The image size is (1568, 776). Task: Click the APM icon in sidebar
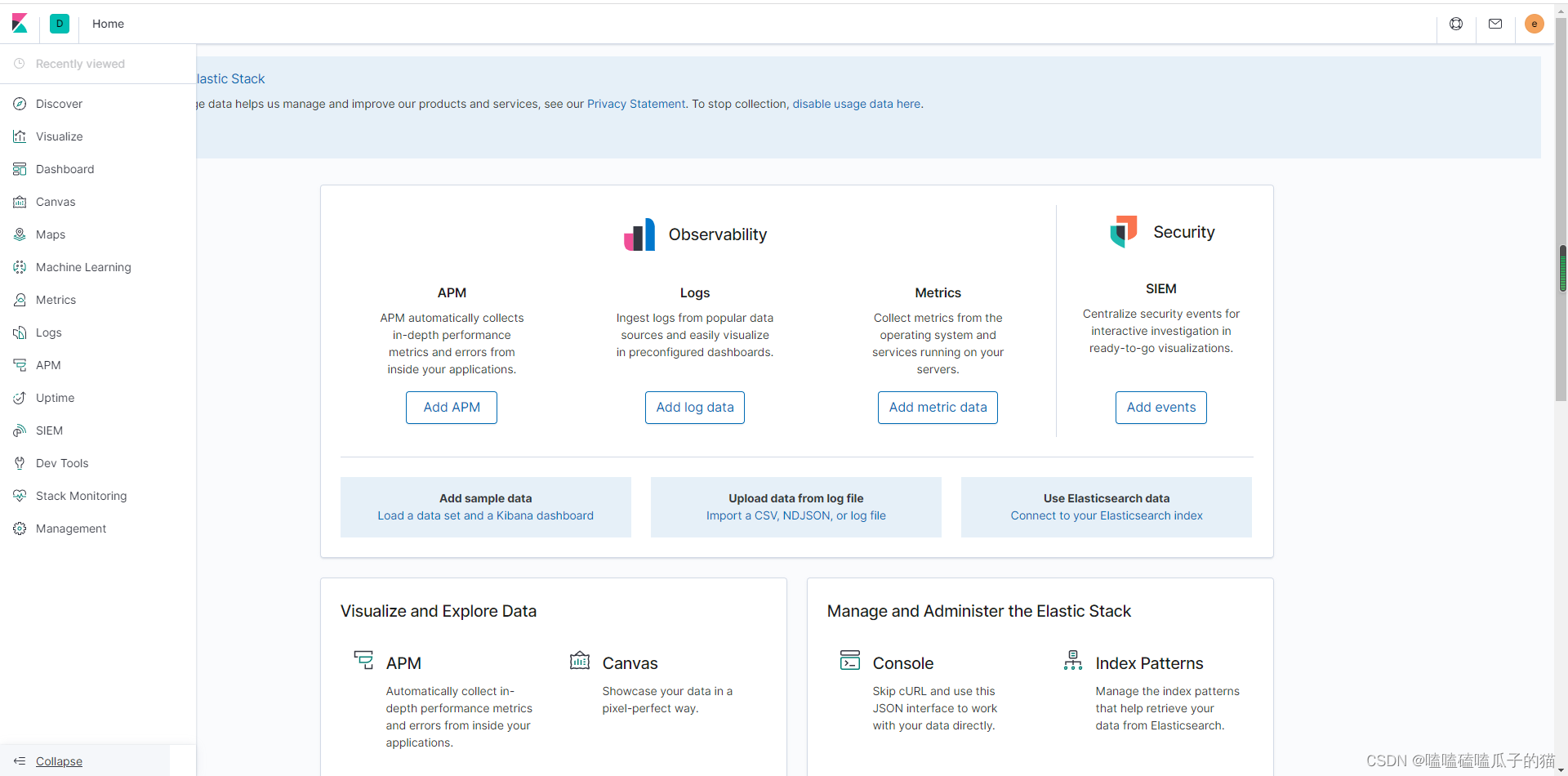pos(20,365)
